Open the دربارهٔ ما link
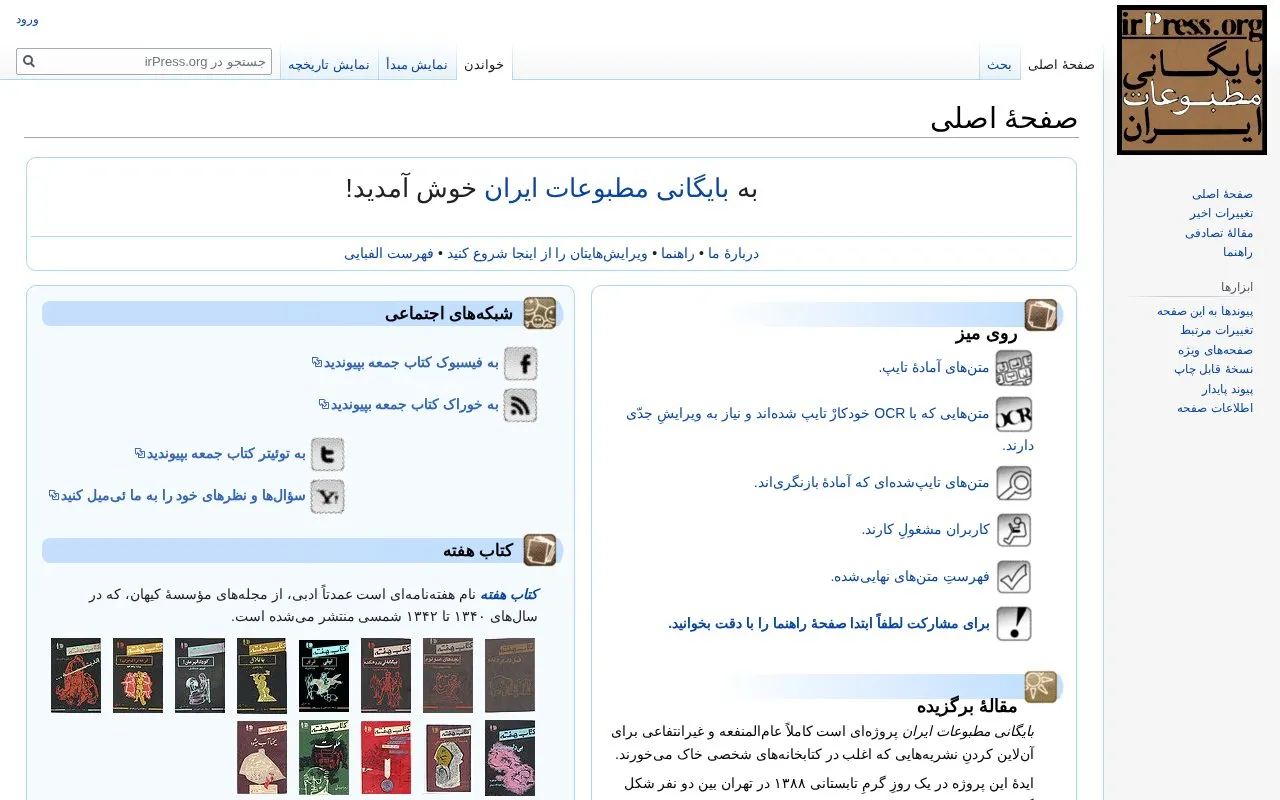Image resolution: width=1280 pixels, height=800 pixels. point(733,253)
